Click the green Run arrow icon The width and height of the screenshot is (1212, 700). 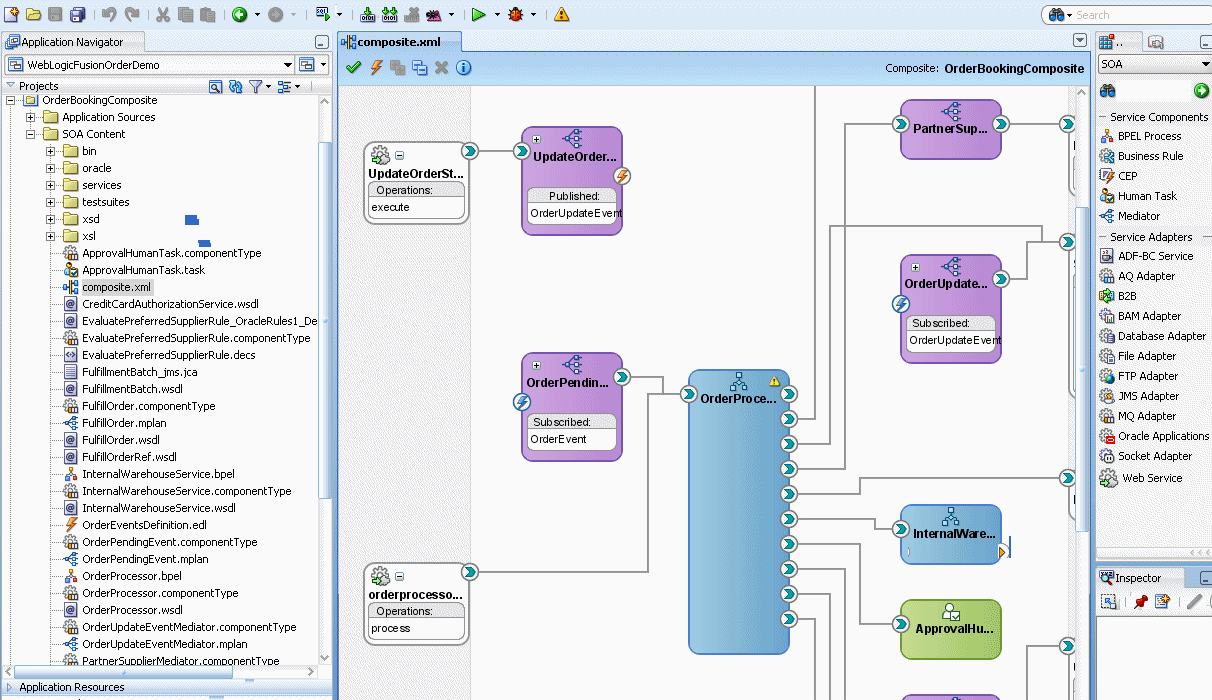pos(479,15)
